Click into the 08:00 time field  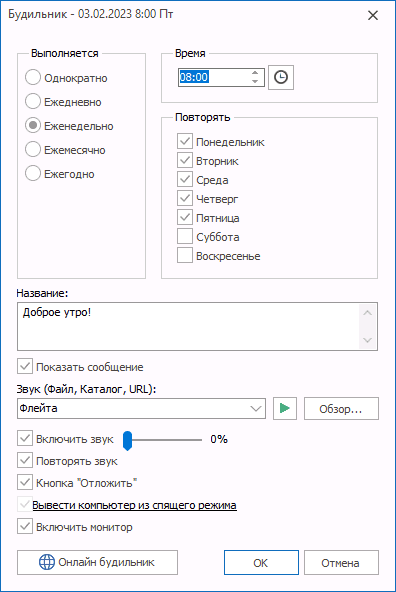pyautogui.click(x=213, y=77)
